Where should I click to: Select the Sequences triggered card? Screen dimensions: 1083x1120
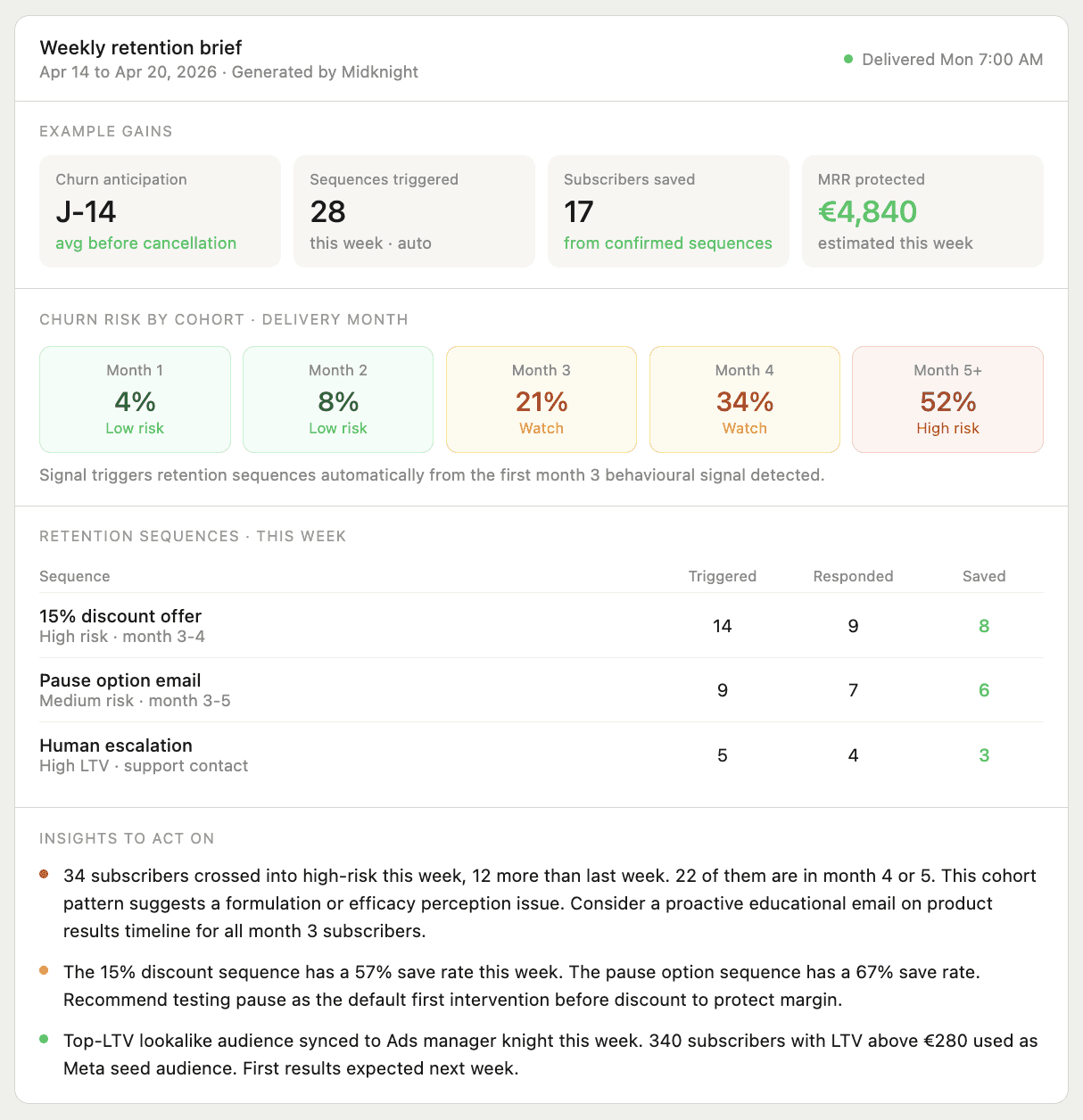tap(414, 211)
